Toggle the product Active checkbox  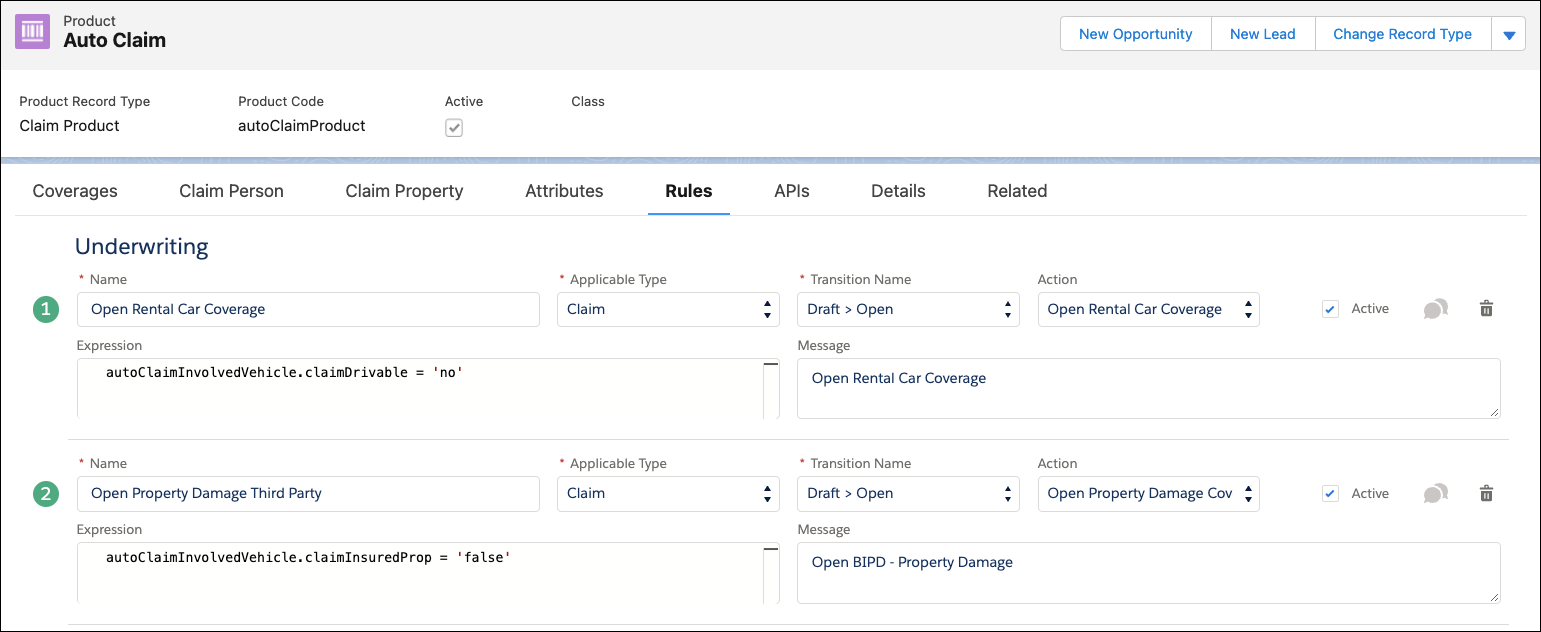tap(454, 128)
